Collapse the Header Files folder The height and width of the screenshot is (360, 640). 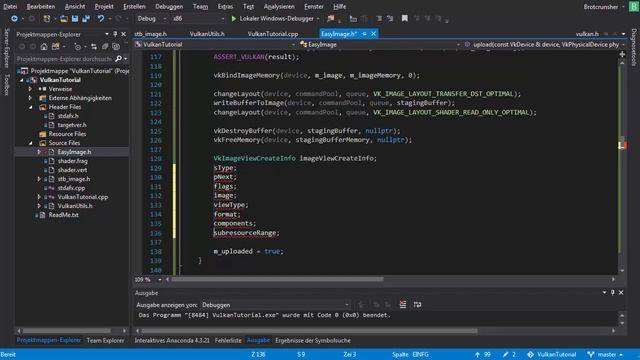[x=31, y=107]
